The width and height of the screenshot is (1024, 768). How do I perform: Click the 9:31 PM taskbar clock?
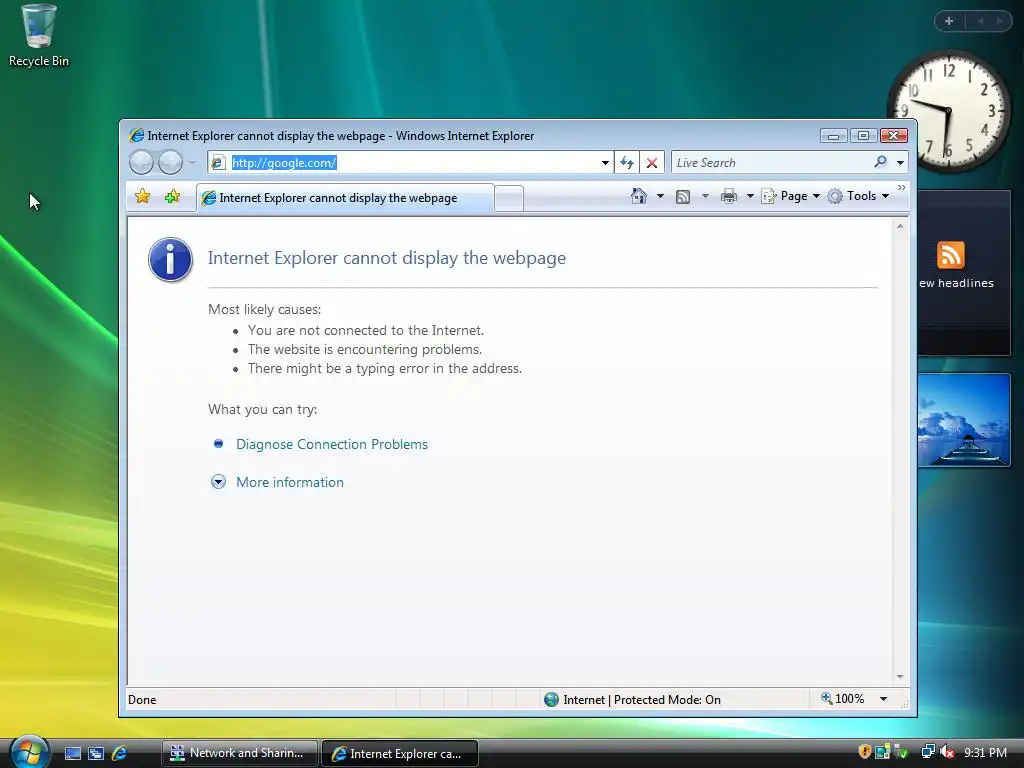point(985,752)
